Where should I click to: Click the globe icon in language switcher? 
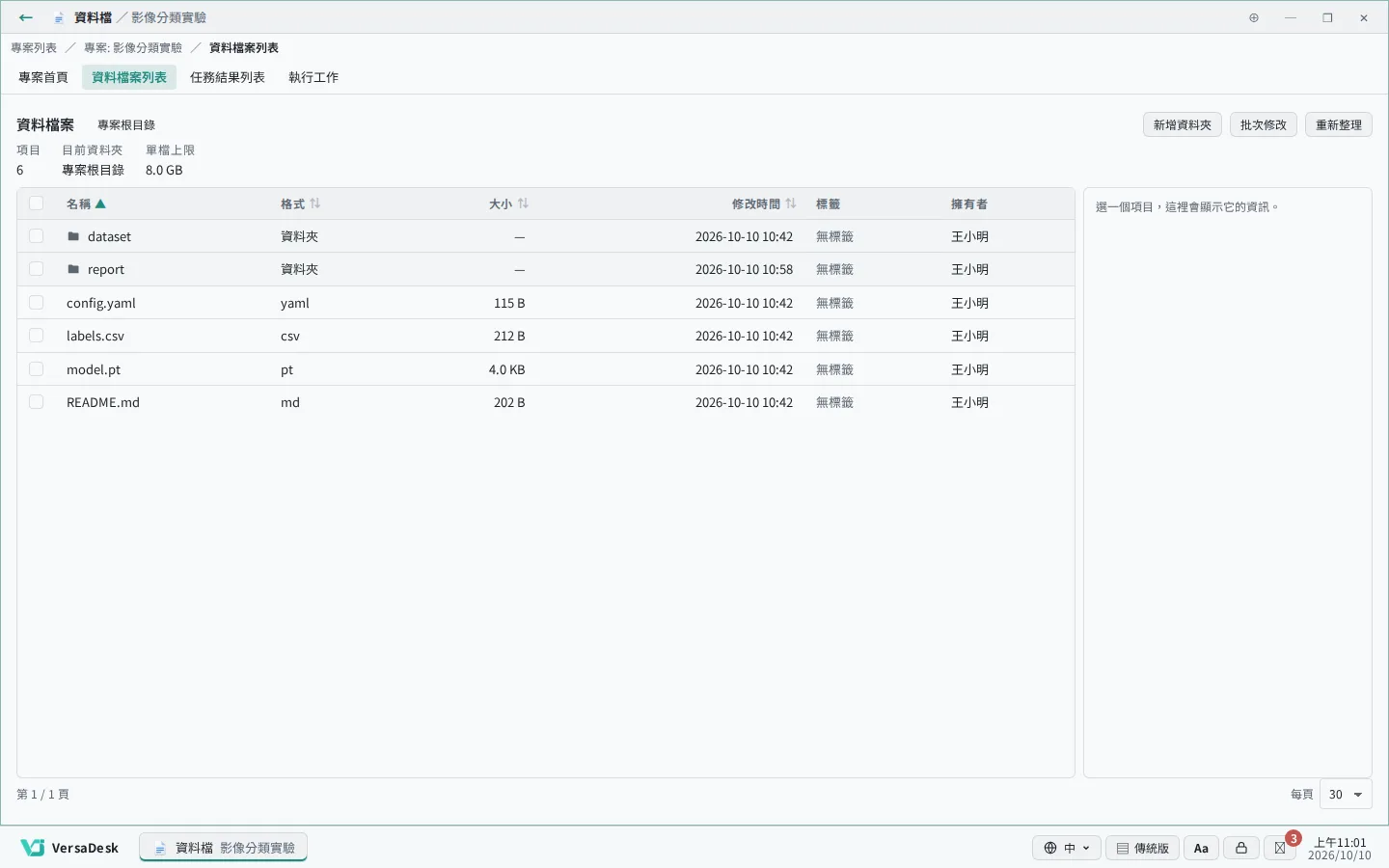pyautogui.click(x=1050, y=848)
